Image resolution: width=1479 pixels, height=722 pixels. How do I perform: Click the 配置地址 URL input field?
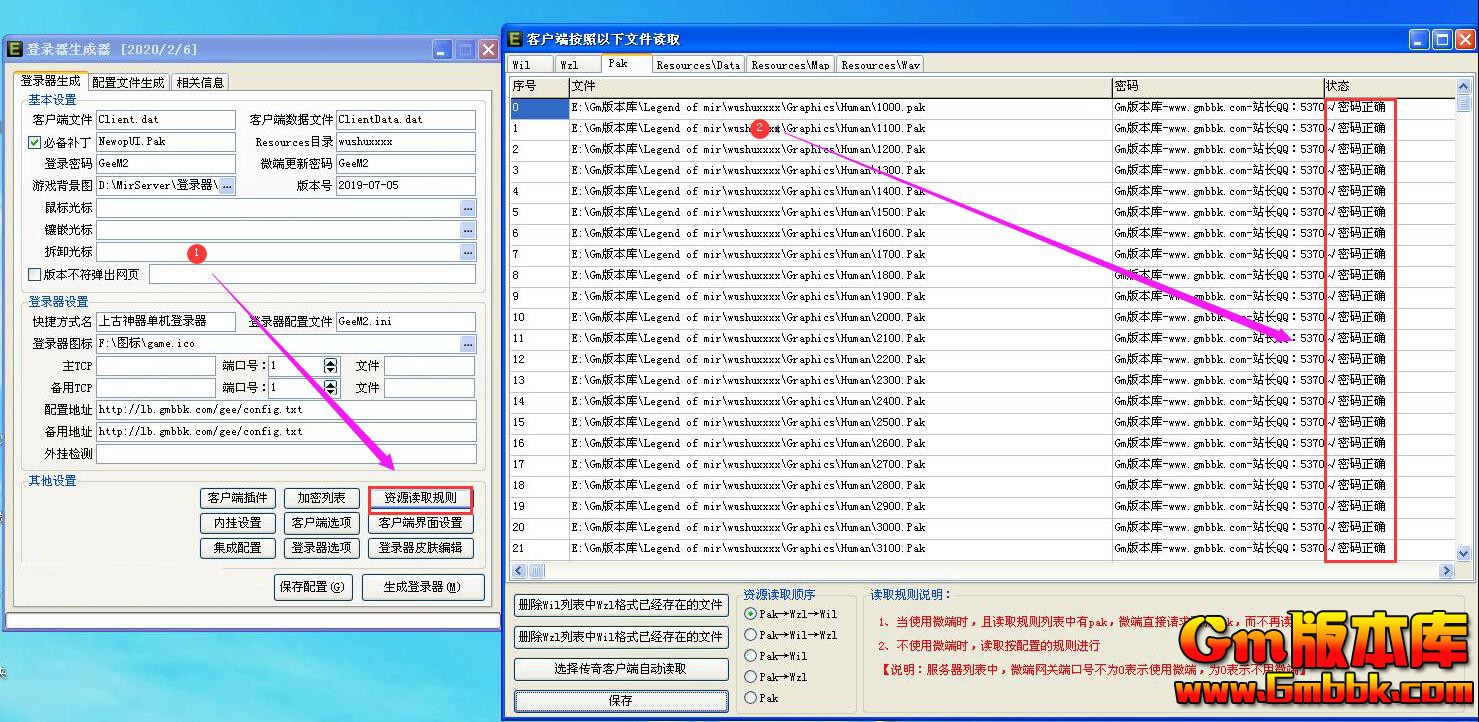tap(286, 410)
